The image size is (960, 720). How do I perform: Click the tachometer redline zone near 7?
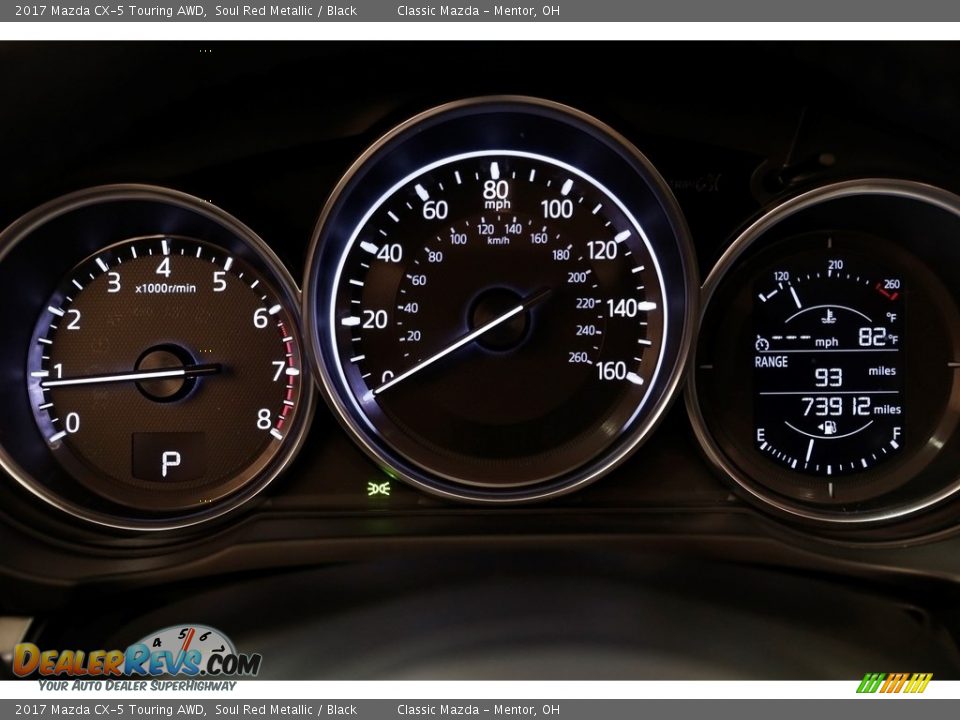(288, 371)
